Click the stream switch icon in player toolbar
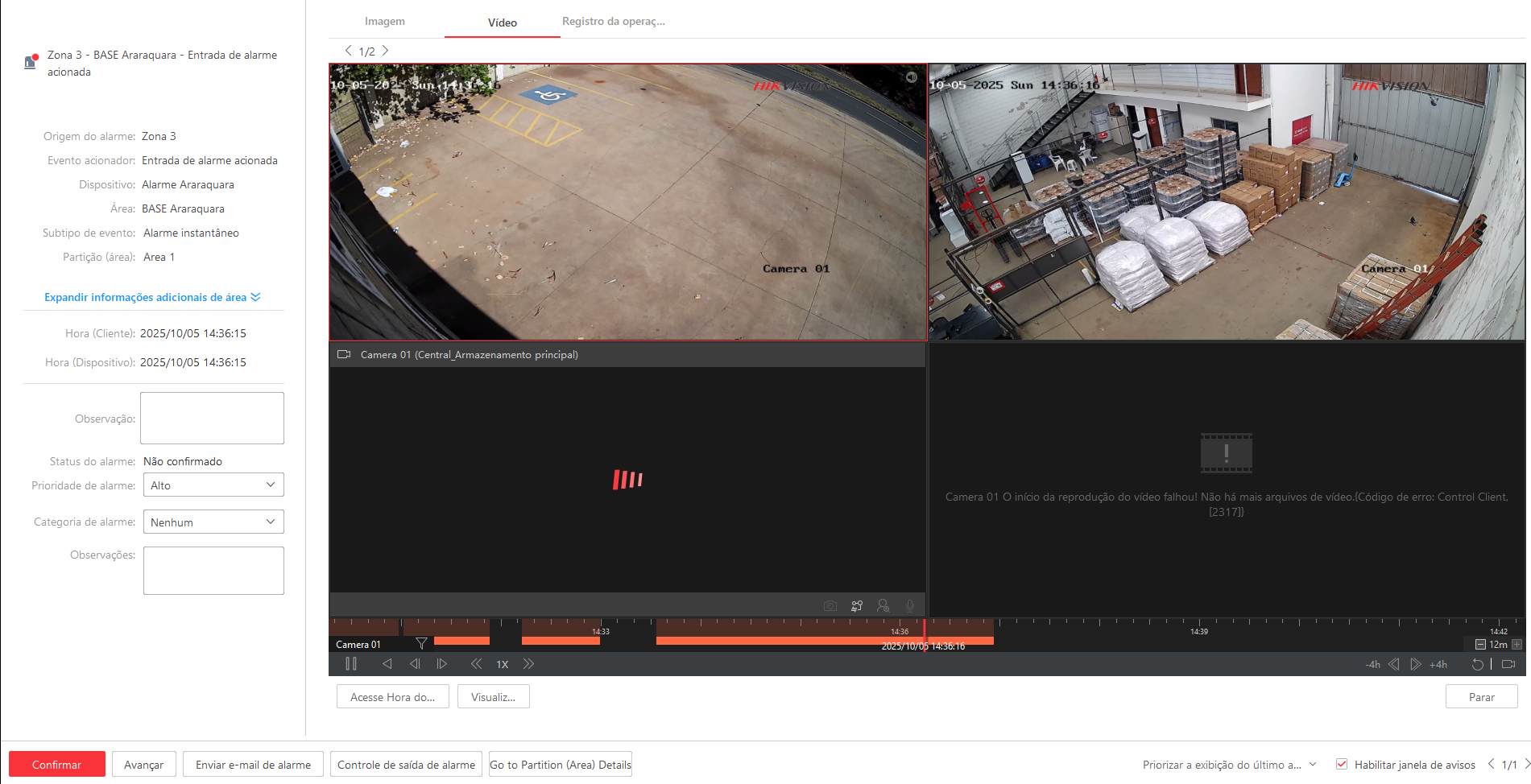This screenshot has height=784, width=1531. click(x=857, y=605)
